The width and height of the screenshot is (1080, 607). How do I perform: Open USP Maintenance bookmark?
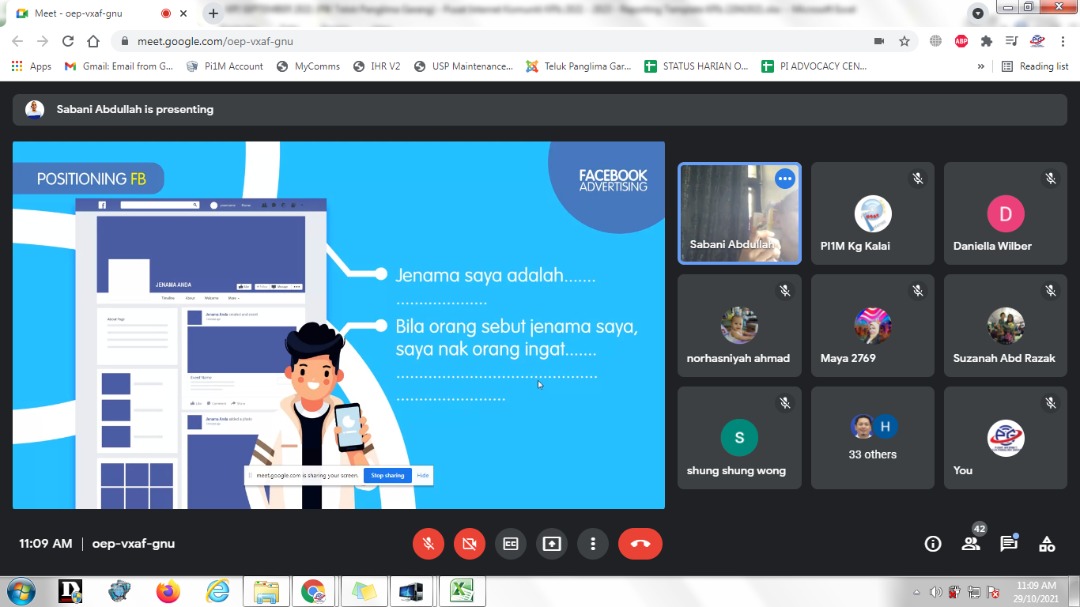[463, 66]
